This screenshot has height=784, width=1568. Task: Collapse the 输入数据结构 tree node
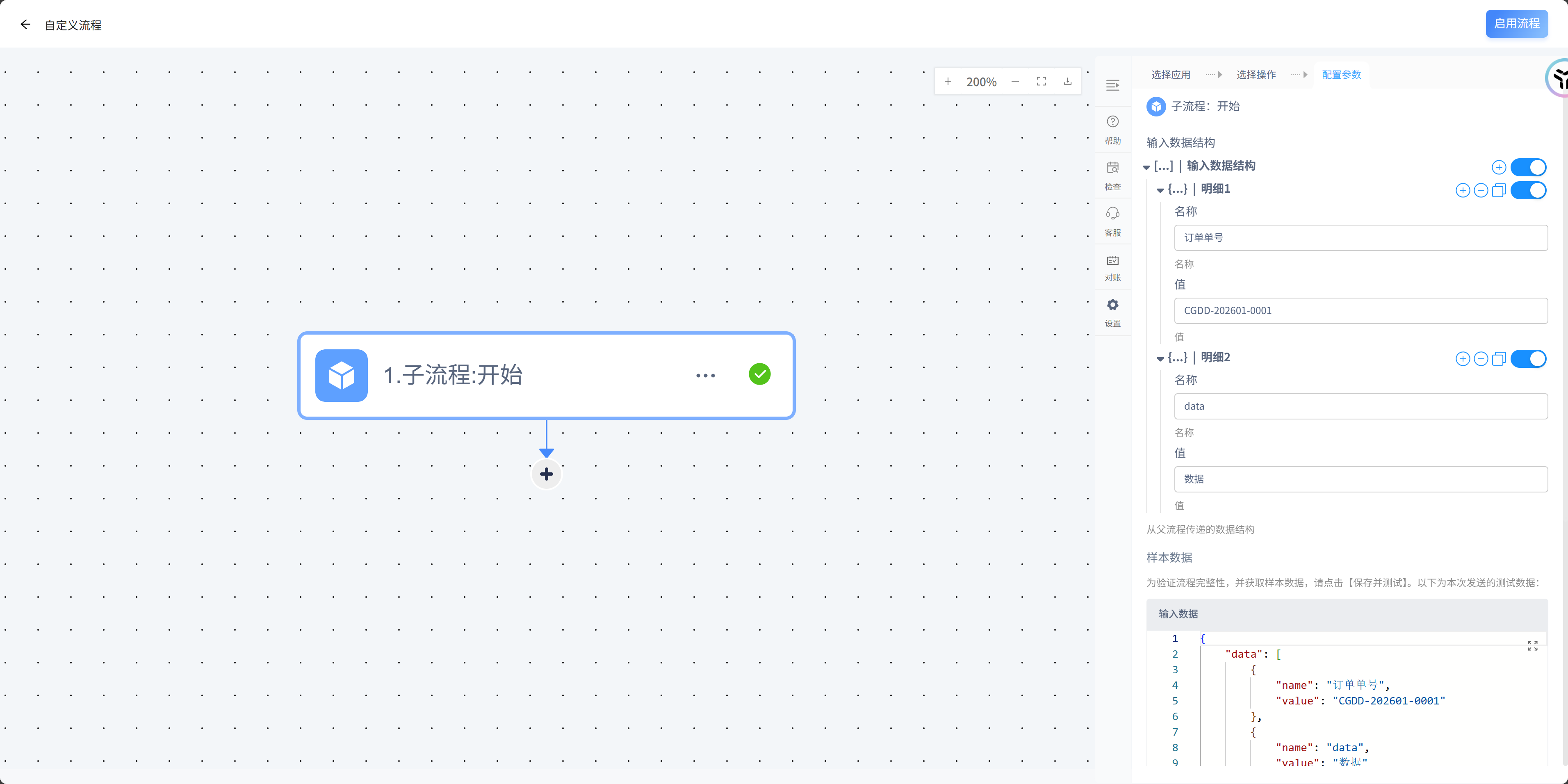pos(1146,167)
